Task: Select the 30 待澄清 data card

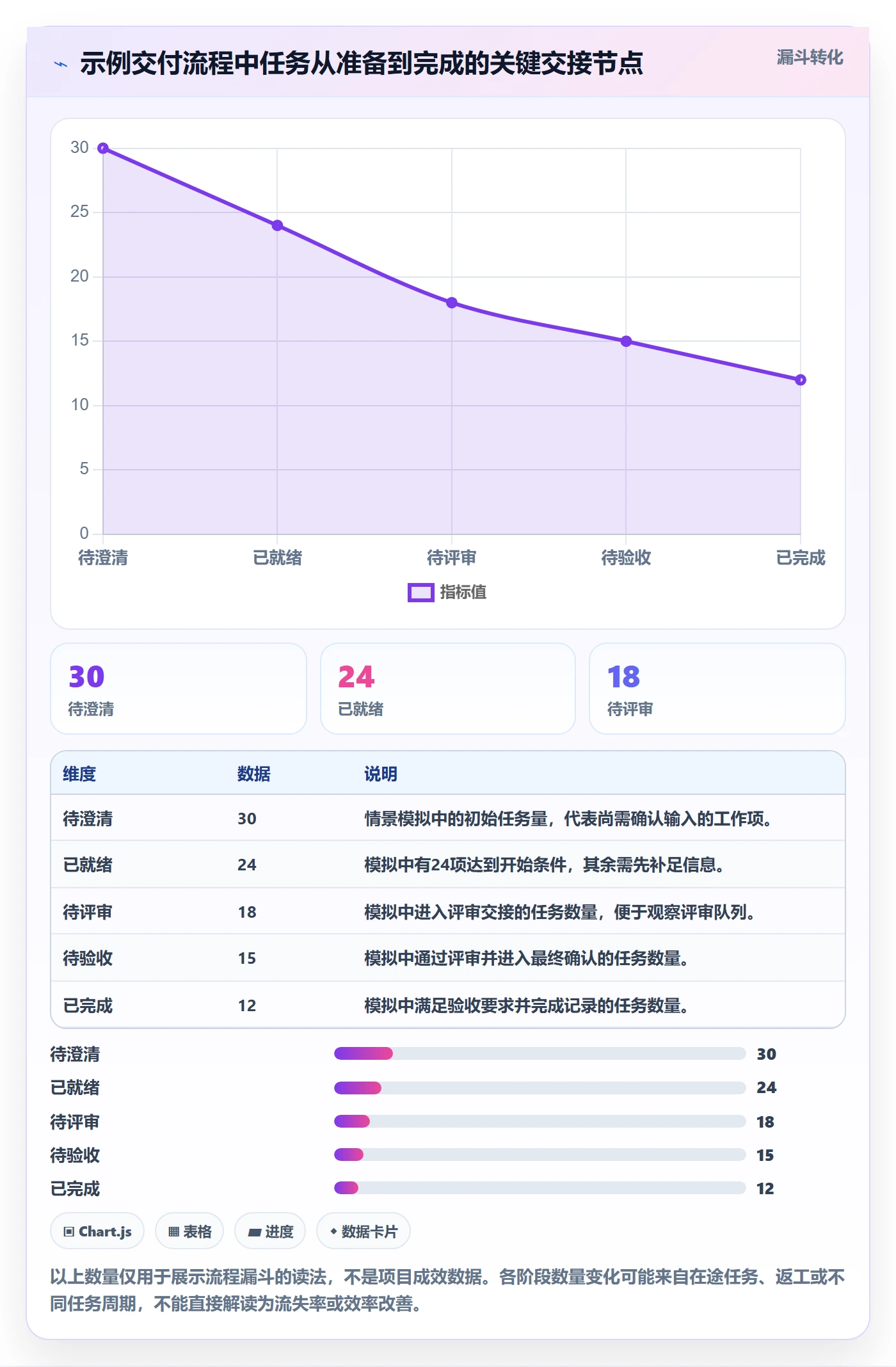Action: [x=179, y=689]
